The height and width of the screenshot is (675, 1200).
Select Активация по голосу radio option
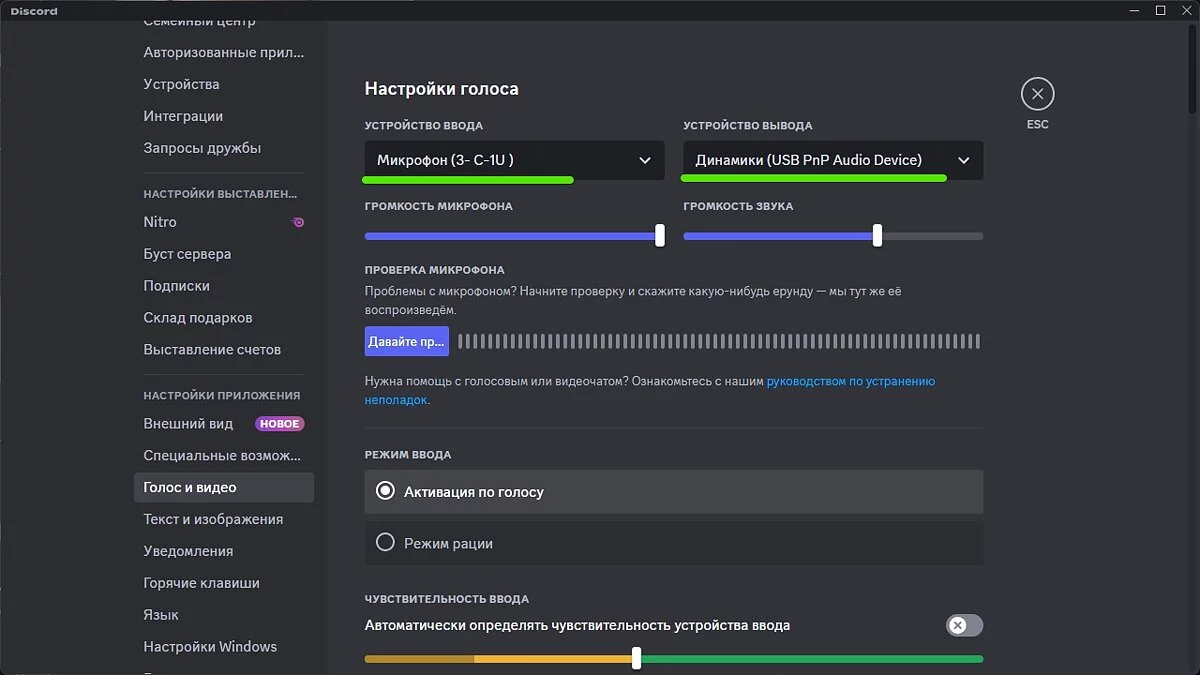click(386, 491)
